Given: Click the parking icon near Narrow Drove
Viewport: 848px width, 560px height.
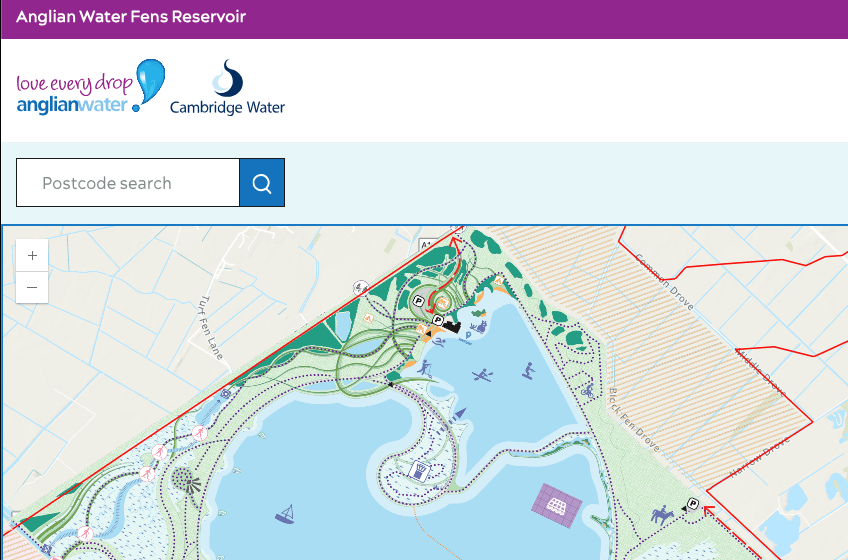Looking at the screenshot, I should [x=693, y=504].
